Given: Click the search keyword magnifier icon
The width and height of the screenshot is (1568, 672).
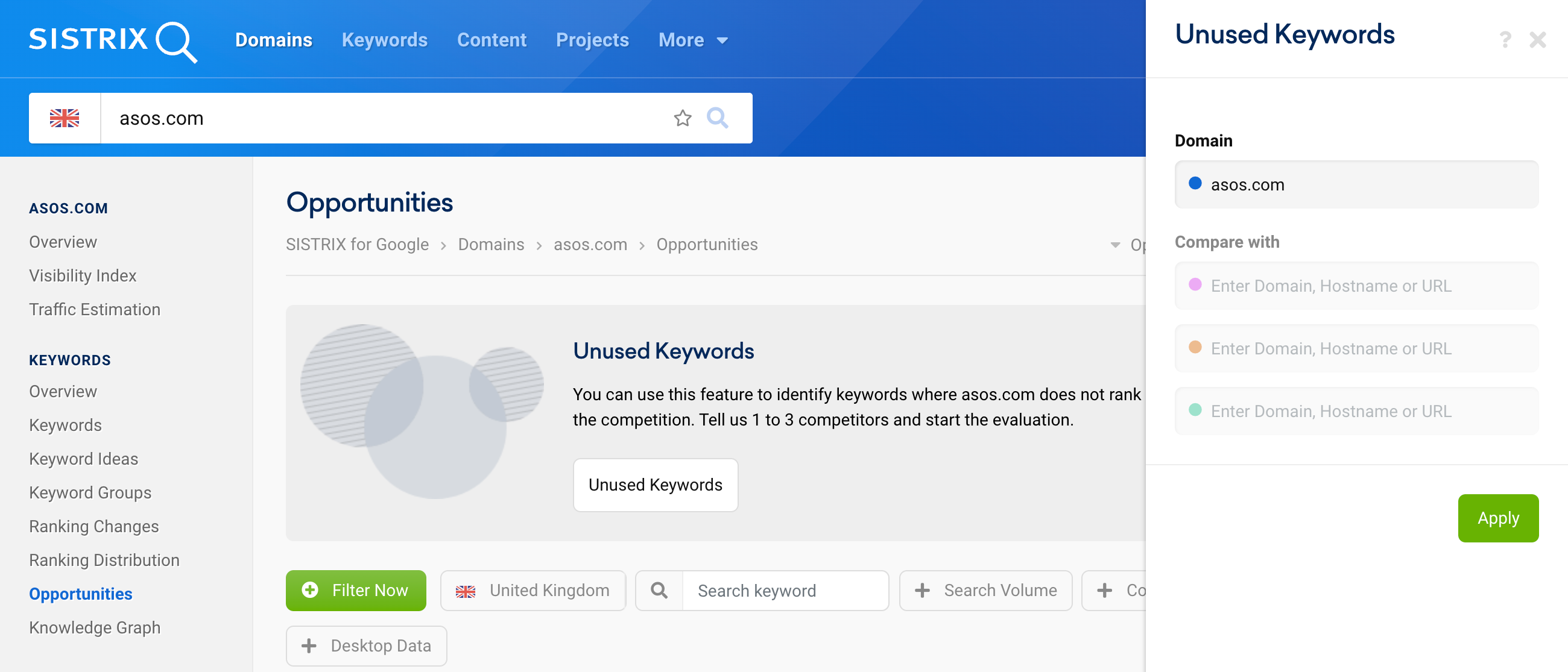Looking at the screenshot, I should click(659, 589).
